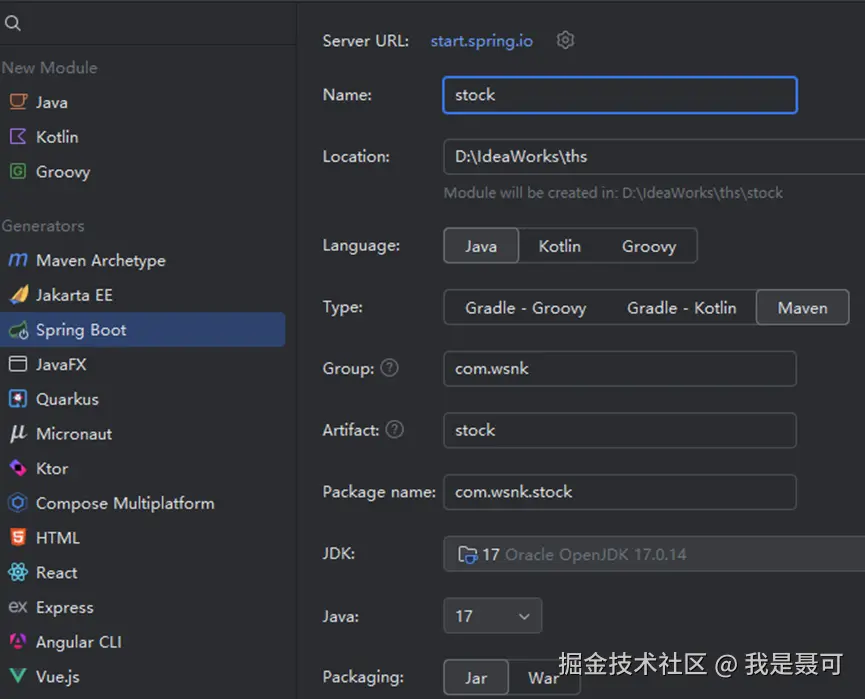Select Kotlin in New Module list

[142, 137]
